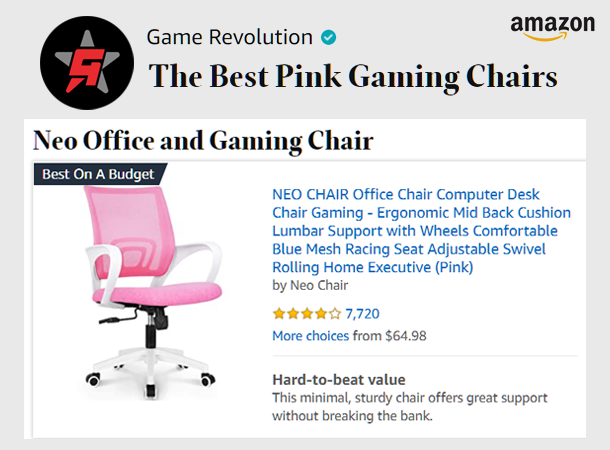Viewport: 610px width, 450px height.
Task: Select the Neo Office and Gaming Chair heading
Action: (x=203, y=141)
